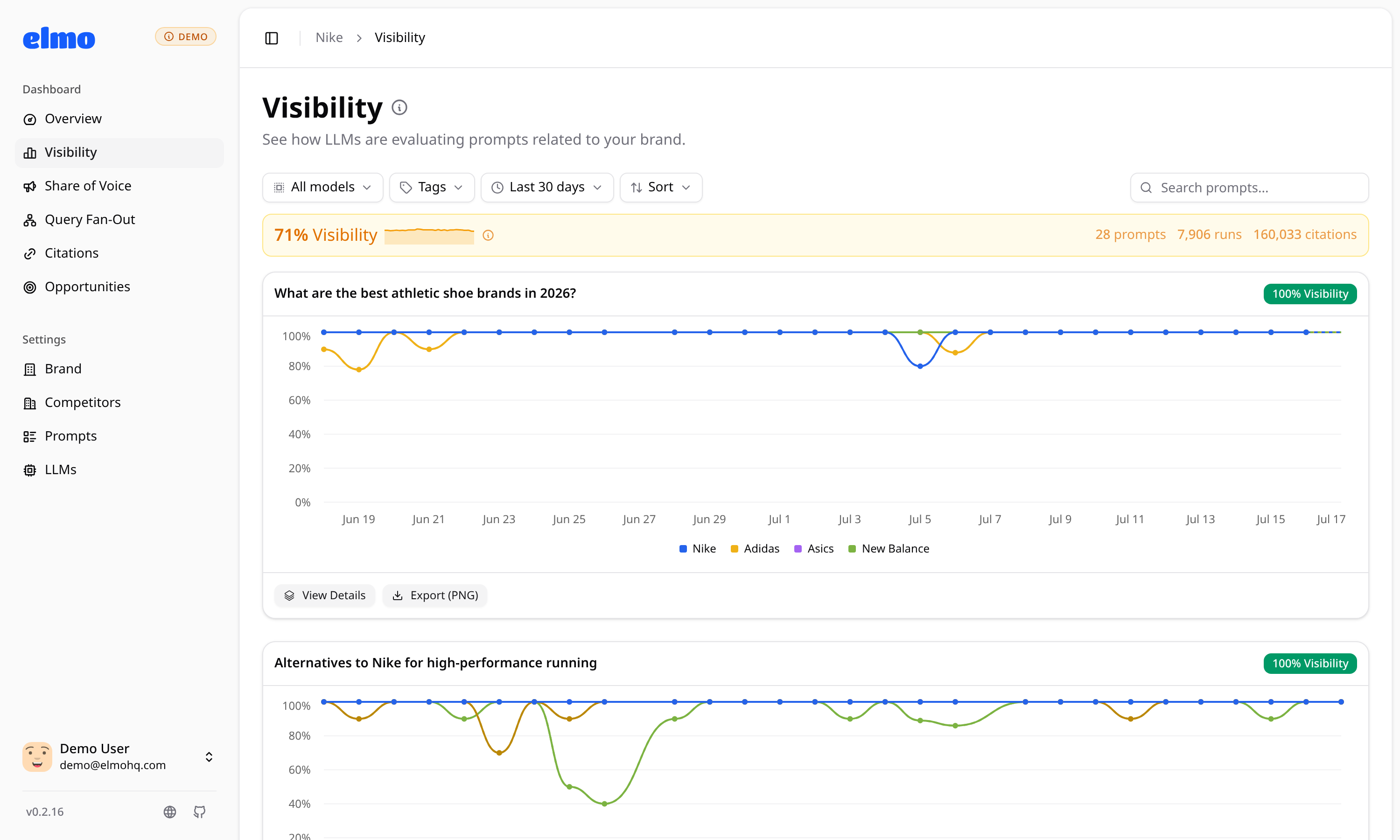Toggle Nike legend in first chart

[x=697, y=548]
